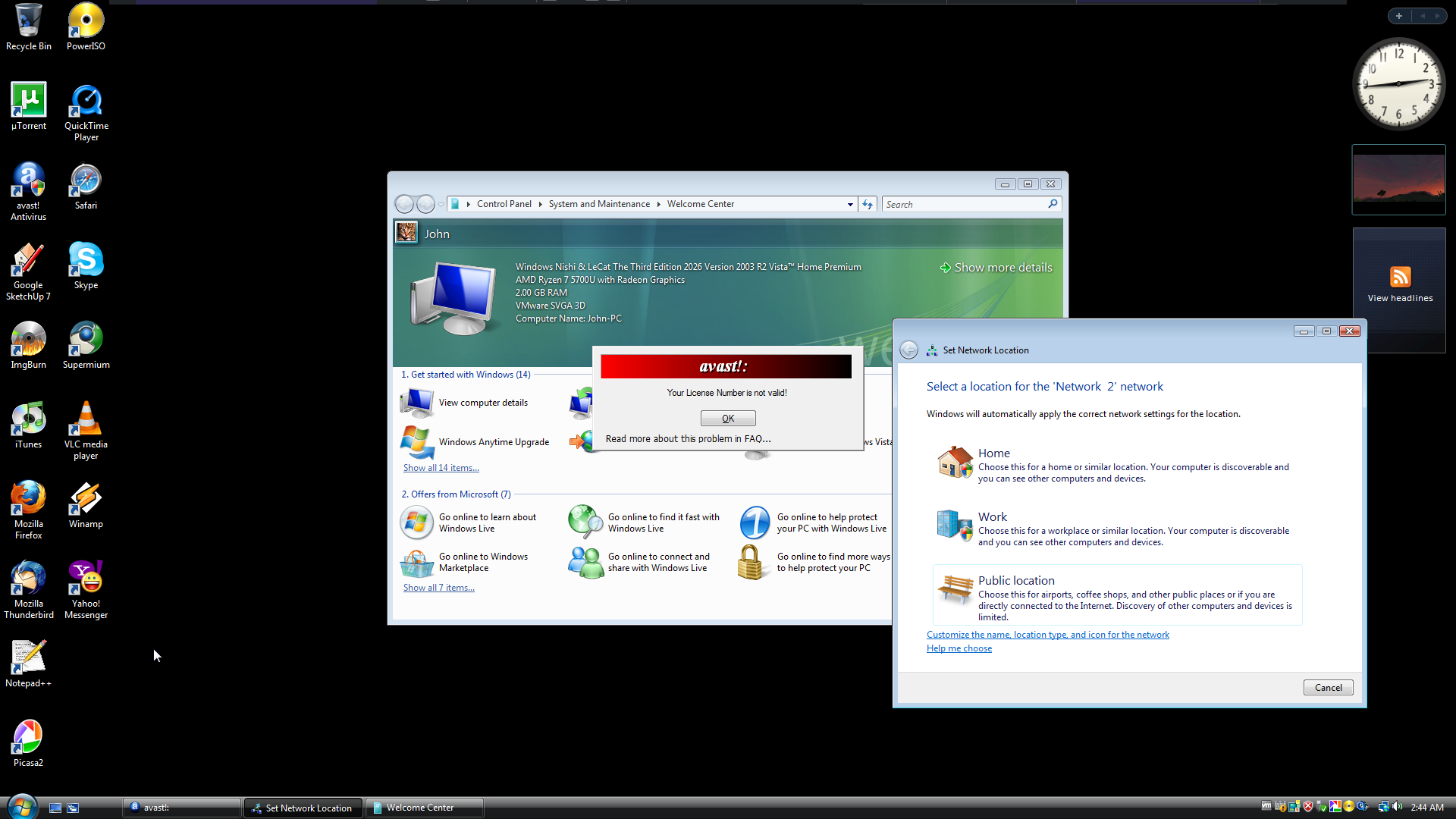Click System and Maintenance in the breadcrumb
This screenshot has width=1456, height=819.
click(599, 204)
